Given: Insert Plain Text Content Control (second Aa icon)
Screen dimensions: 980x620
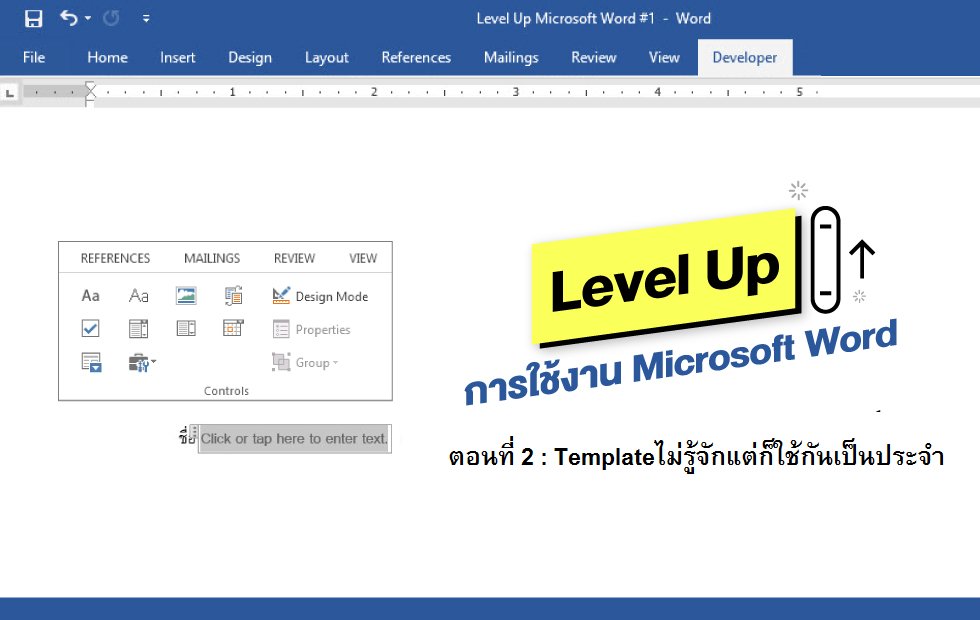Looking at the screenshot, I should pyautogui.click(x=139, y=295).
